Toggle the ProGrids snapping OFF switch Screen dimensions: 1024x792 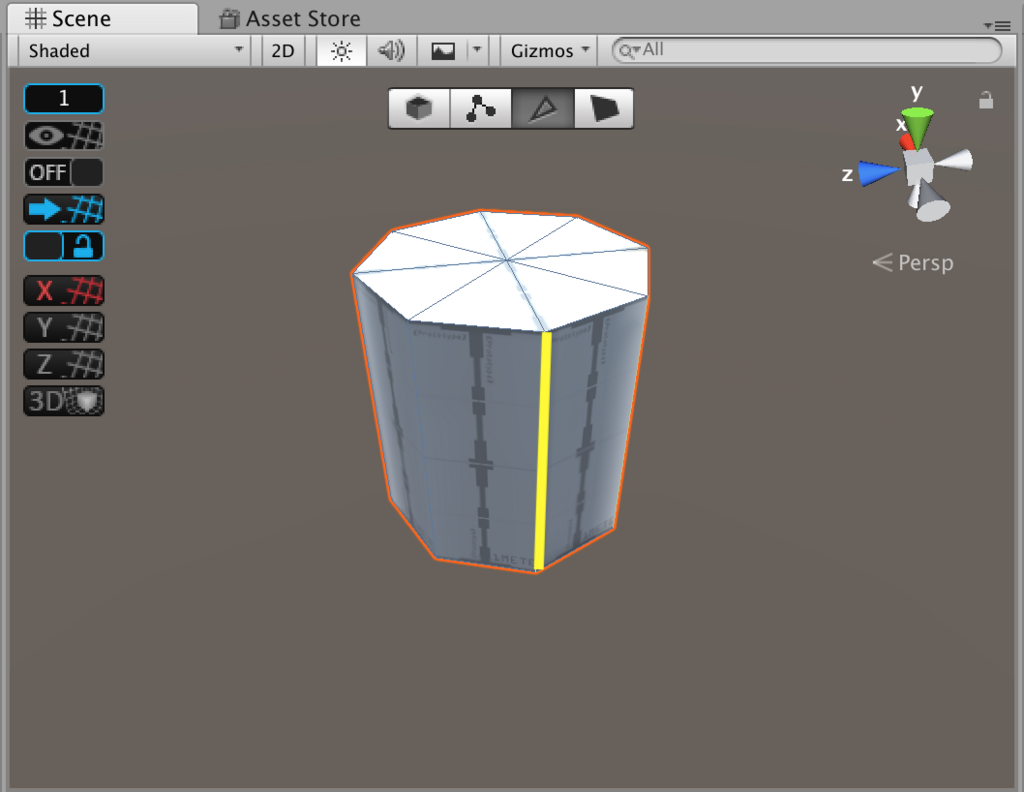tap(64, 172)
